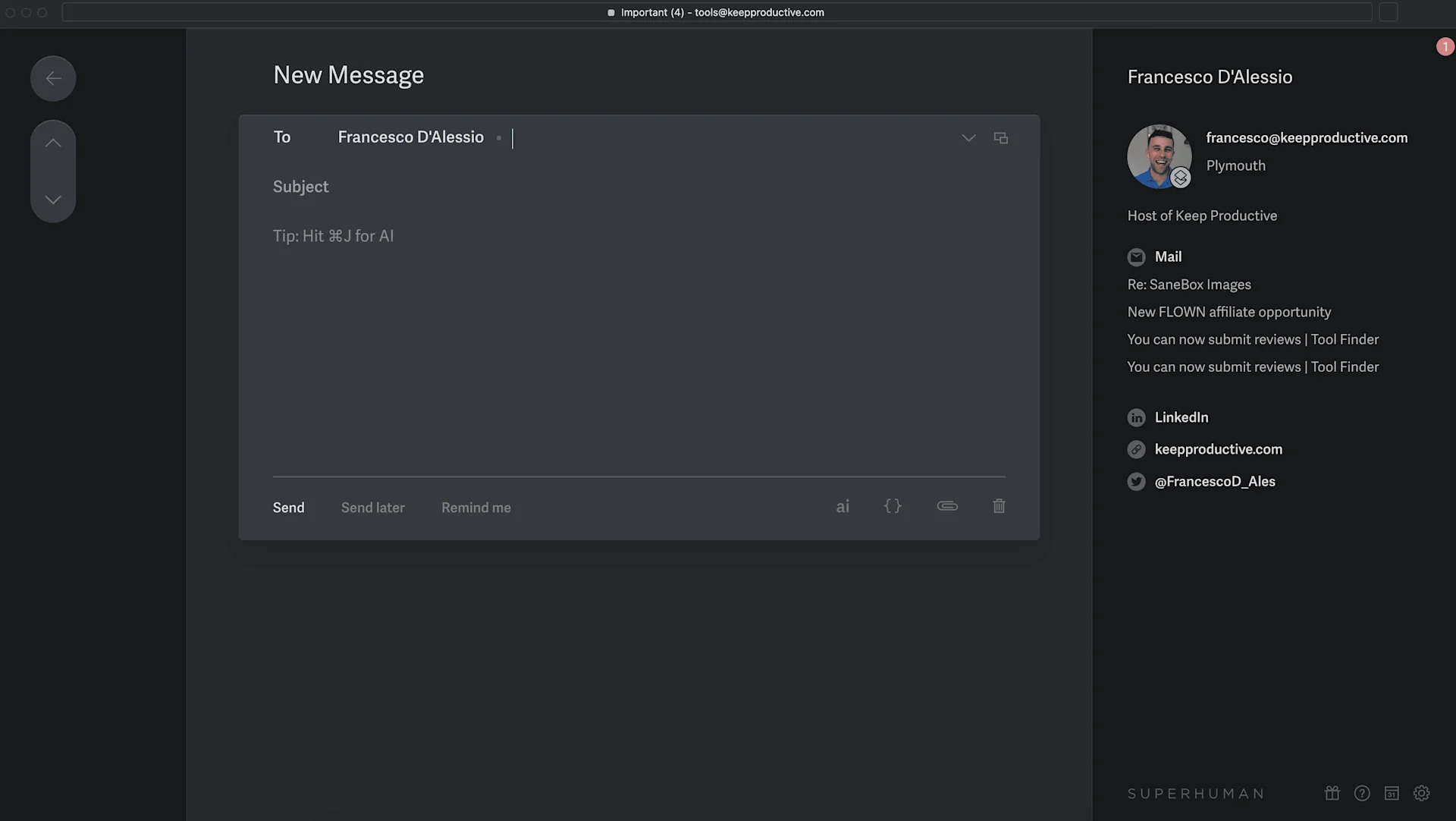Viewport: 1456px width, 821px height.
Task: Click the website link icon
Action: pos(1136,449)
